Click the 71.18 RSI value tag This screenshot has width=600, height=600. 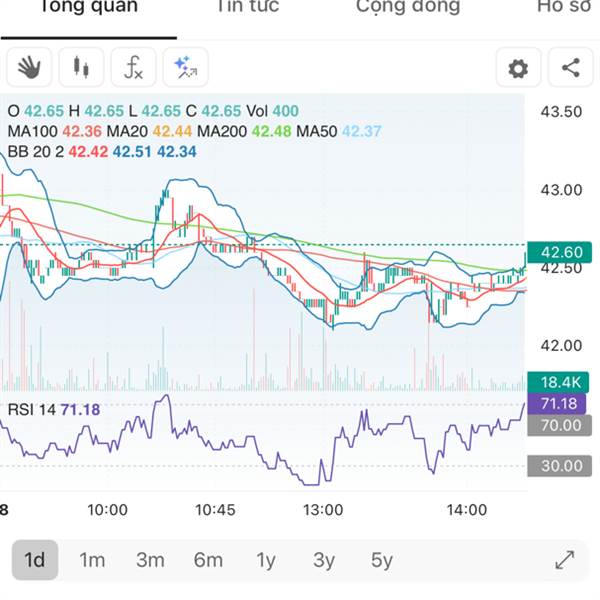point(556,404)
